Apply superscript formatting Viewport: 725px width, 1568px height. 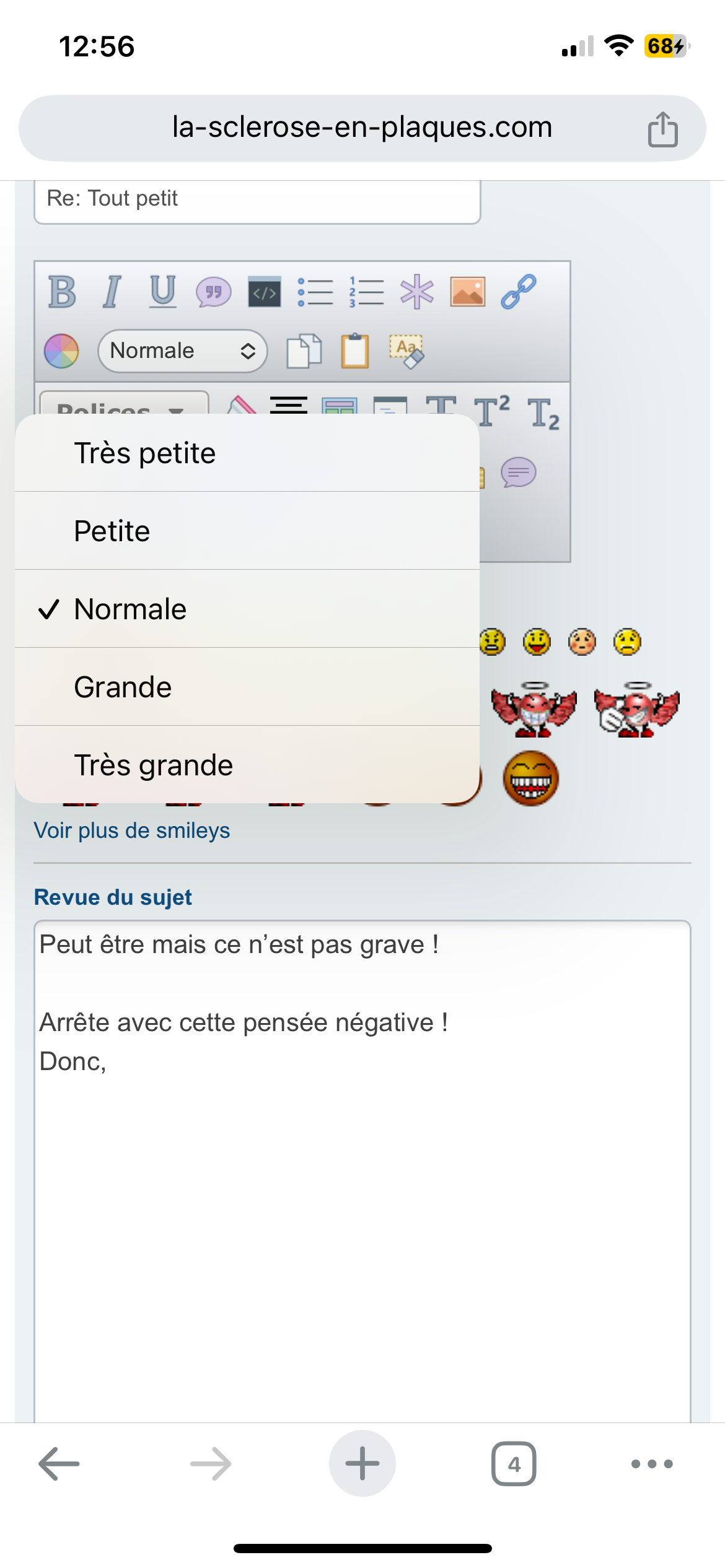(493, 410)
